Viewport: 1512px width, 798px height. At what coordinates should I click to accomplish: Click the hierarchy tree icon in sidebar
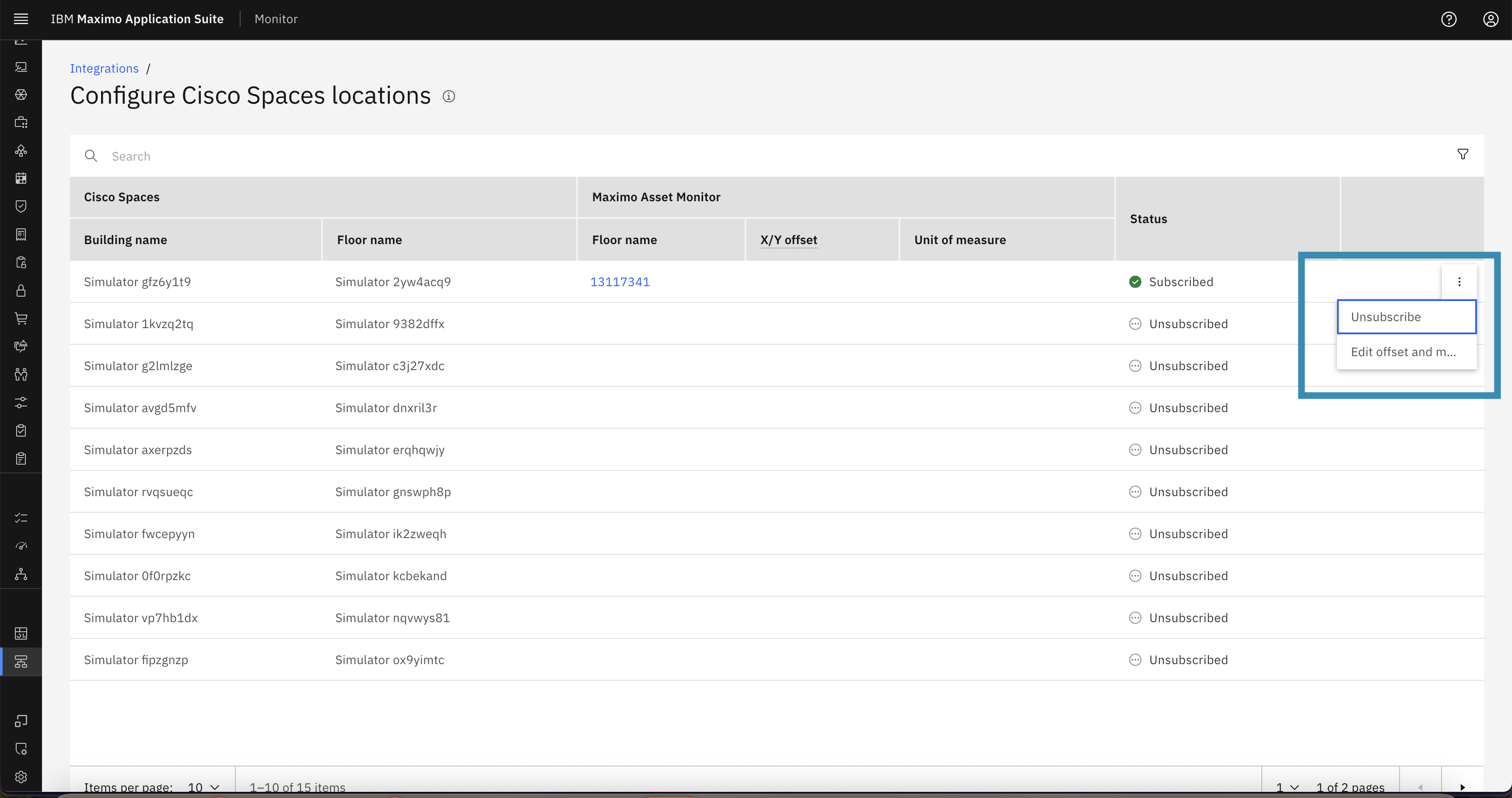click(21, 574)
